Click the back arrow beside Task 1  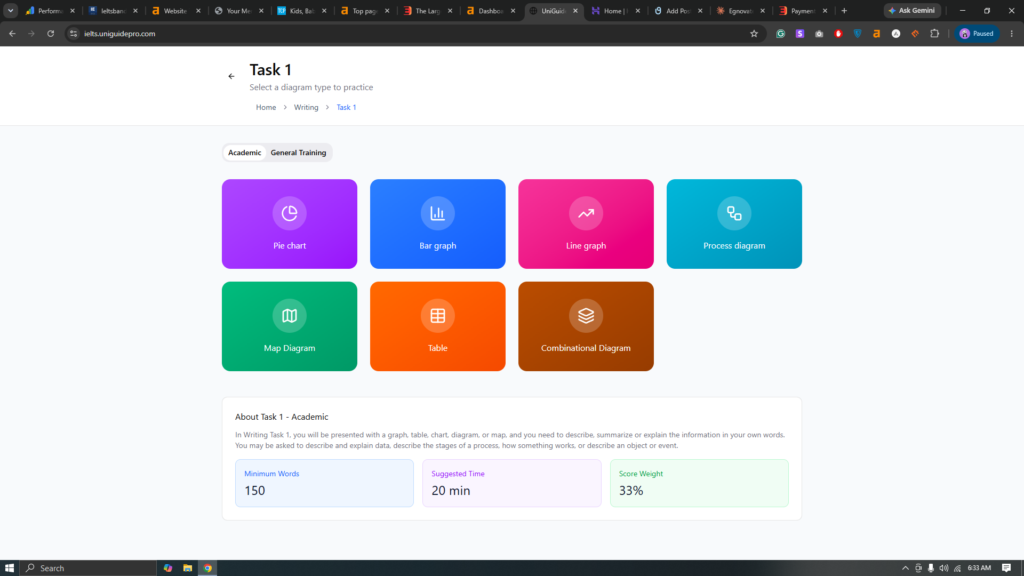coord(231,76)
